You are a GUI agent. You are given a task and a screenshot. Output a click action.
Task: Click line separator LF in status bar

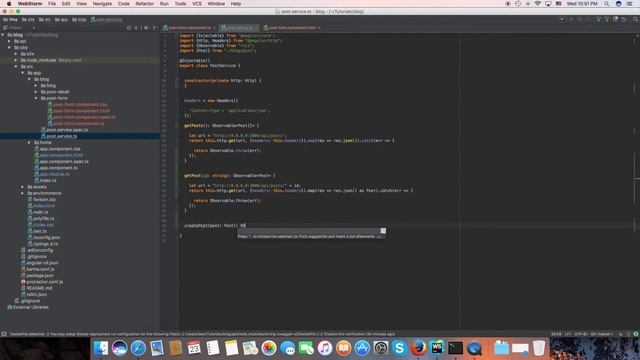click(568, 334)
